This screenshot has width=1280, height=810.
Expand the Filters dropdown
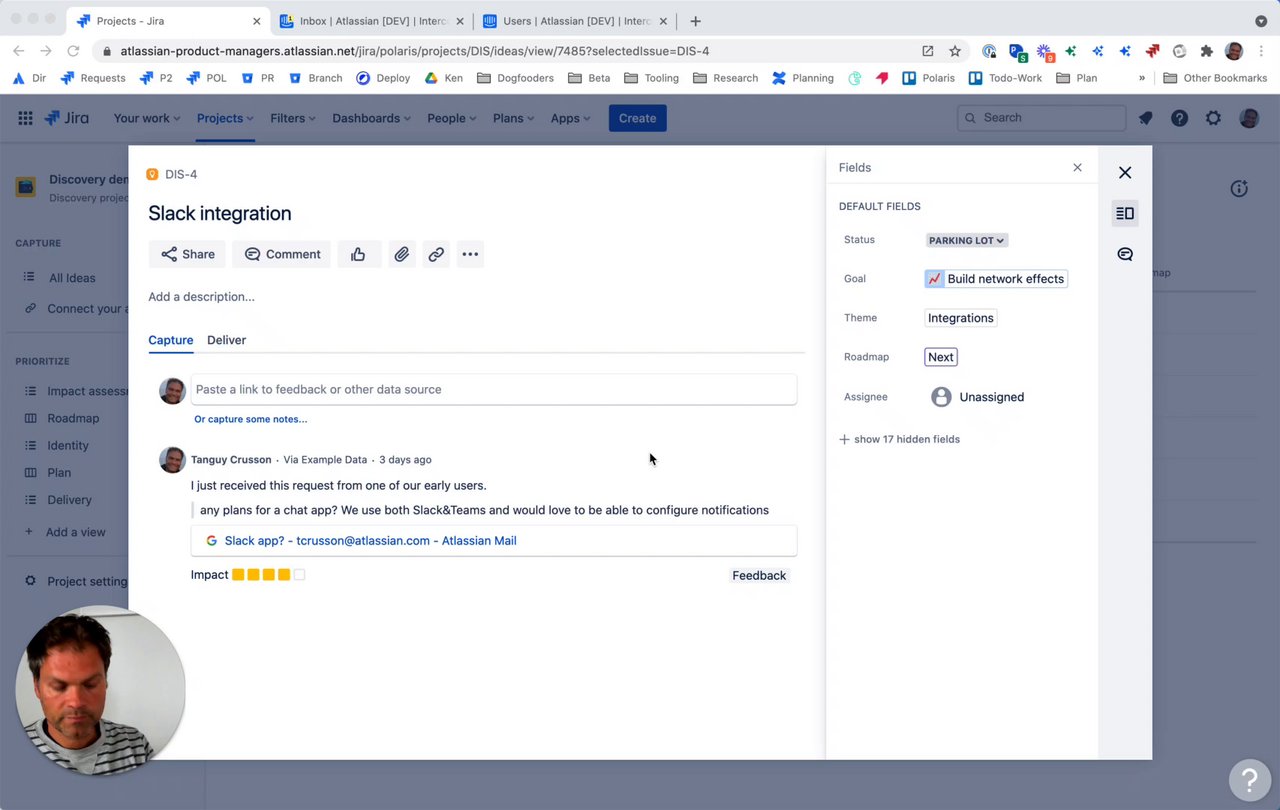pyautogui.click(x=293, y=118)
